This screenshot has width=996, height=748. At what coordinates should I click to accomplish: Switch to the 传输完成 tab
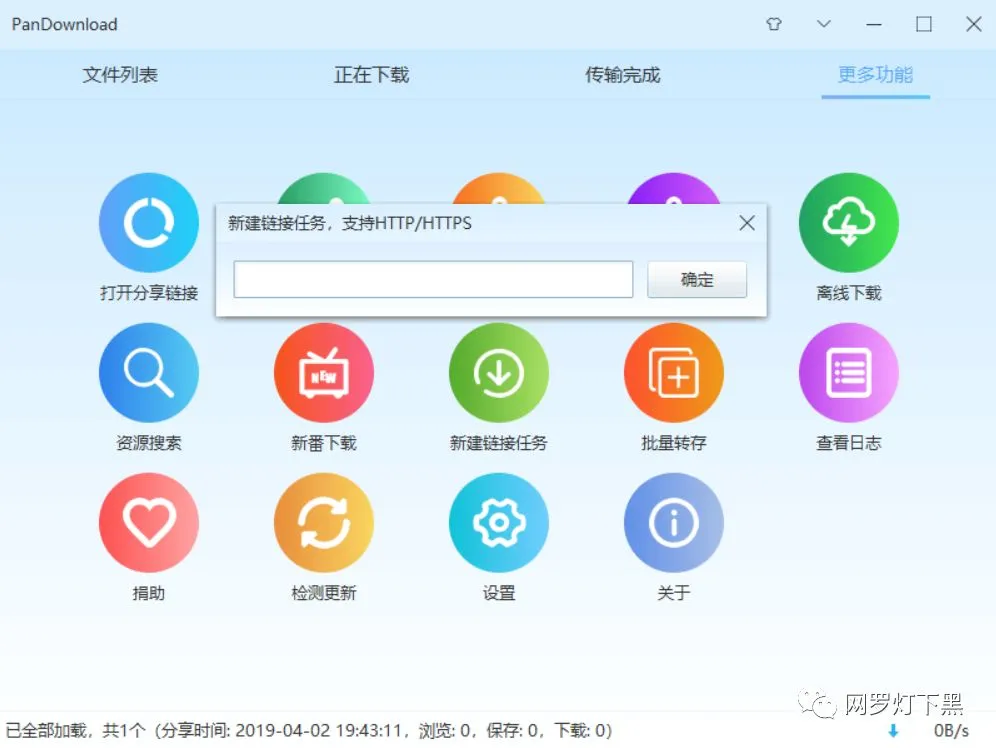click(x=623, y=75)
